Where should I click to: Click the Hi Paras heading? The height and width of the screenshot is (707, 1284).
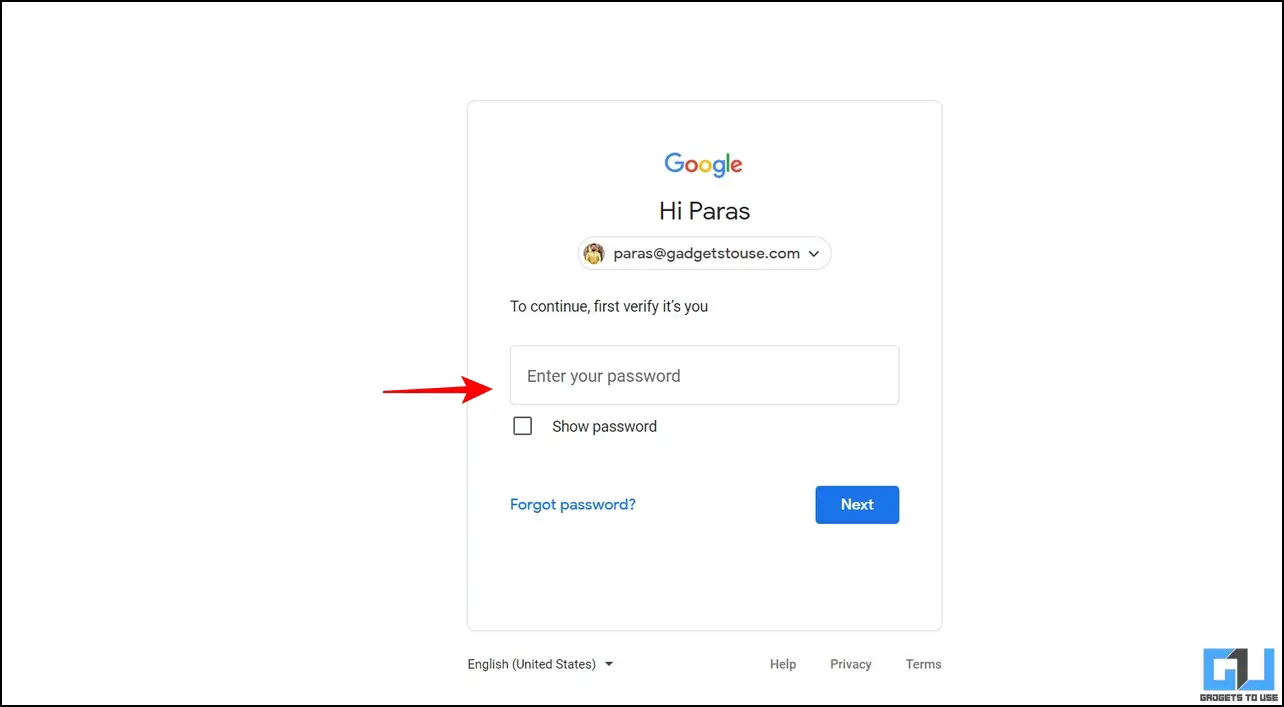[x=704, y=211]
